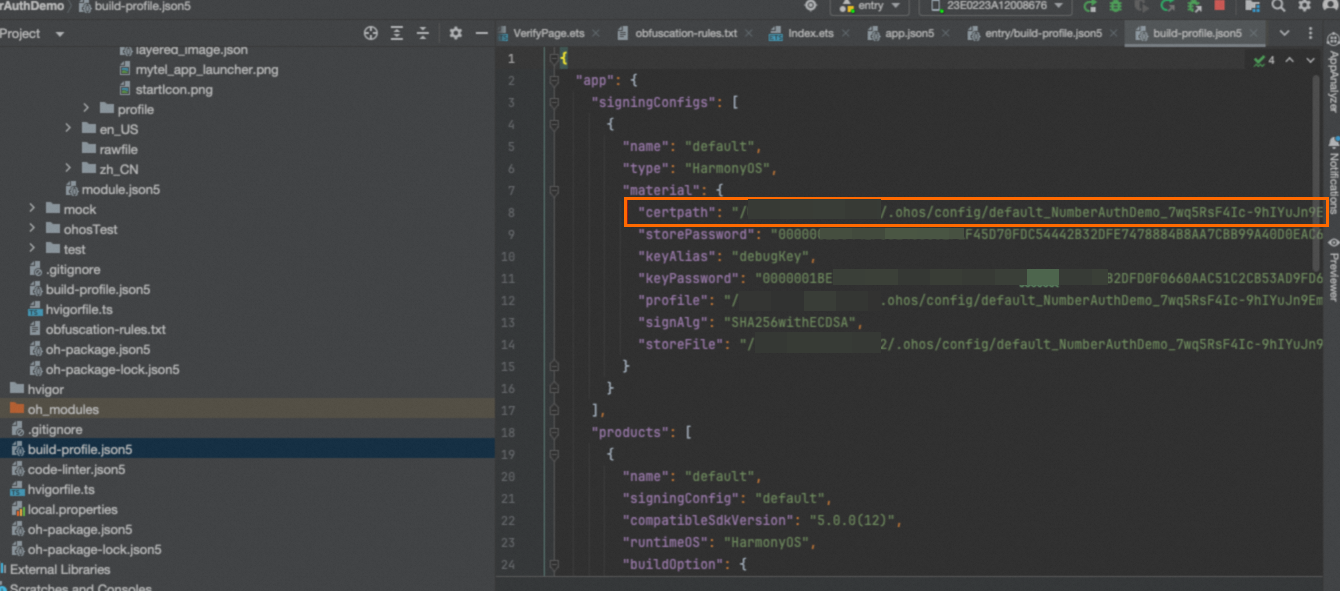Click inspection warnings checkmark indicator
Screen dimensions: 1340x591
click(x=1265, y=61)
